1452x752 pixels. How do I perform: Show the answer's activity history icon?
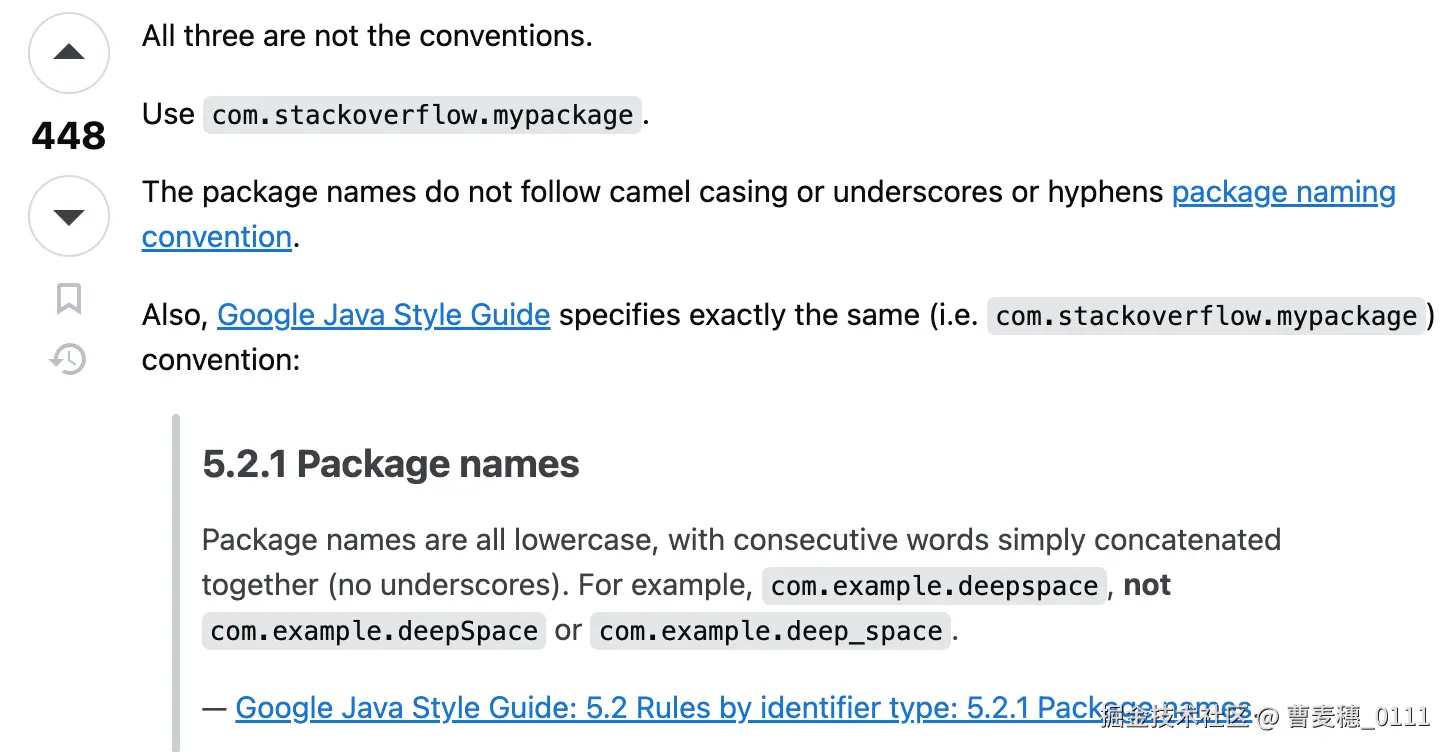point(68,359)
